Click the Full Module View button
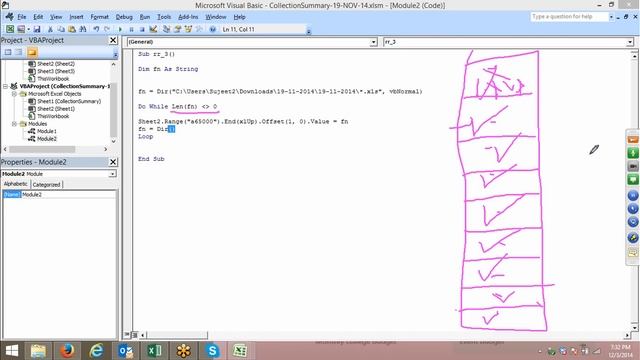The height and width of the screenshot is (360, 640). (134, 335)
